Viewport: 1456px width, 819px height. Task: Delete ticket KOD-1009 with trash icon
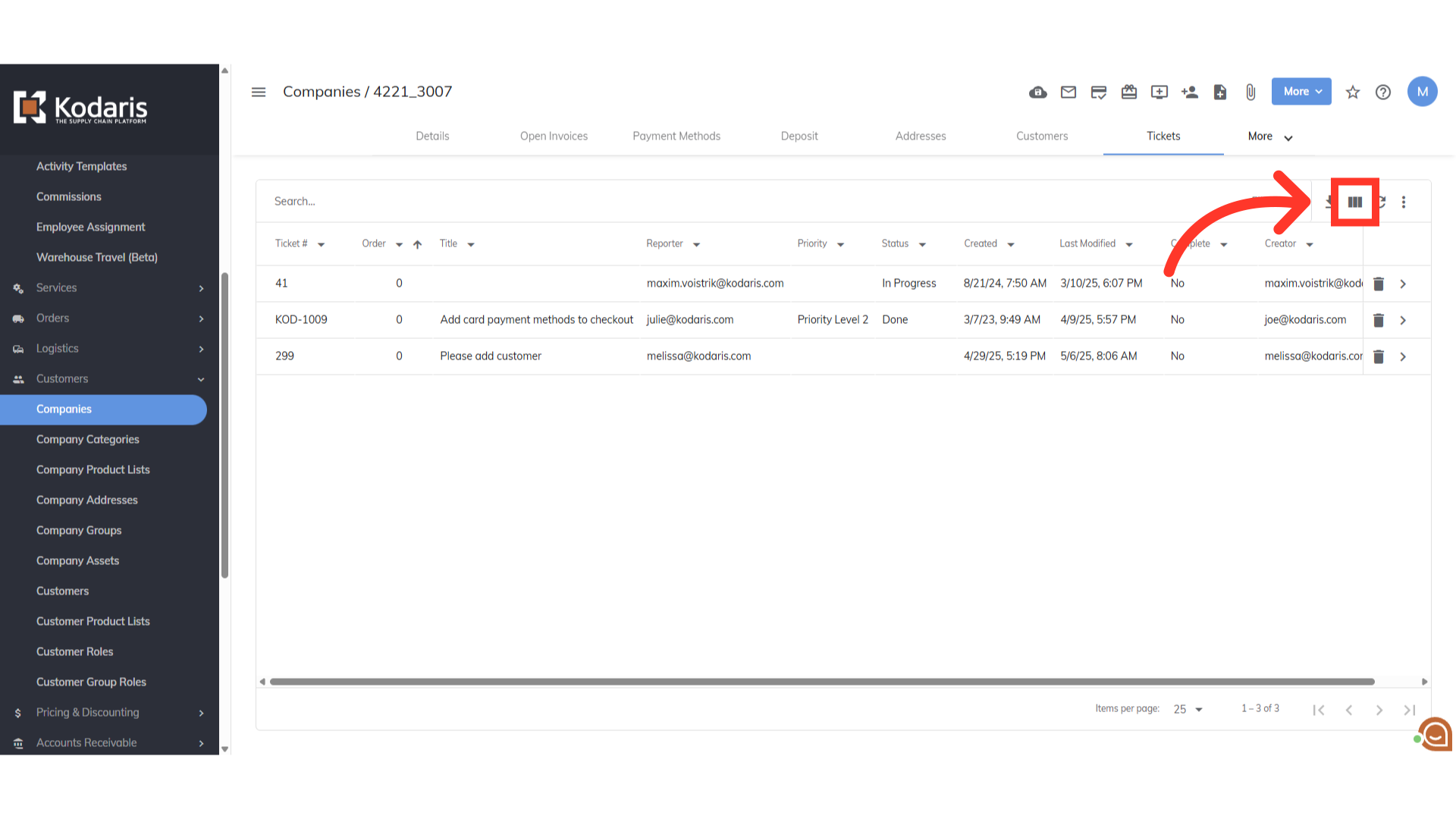pyautogui.click(x=1378, y=320)
